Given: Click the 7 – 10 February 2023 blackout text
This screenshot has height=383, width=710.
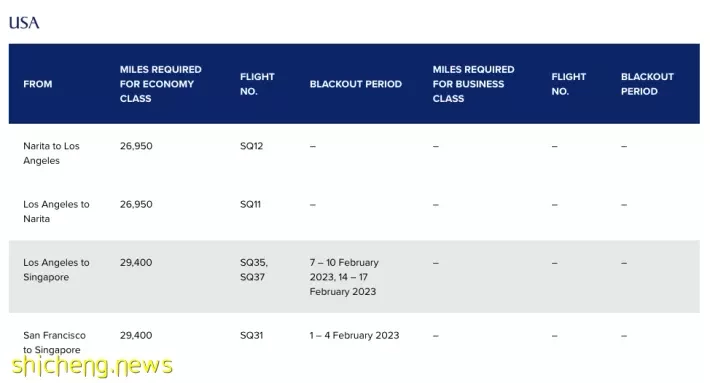Looking at the screenshot, I should click(344, 270).
